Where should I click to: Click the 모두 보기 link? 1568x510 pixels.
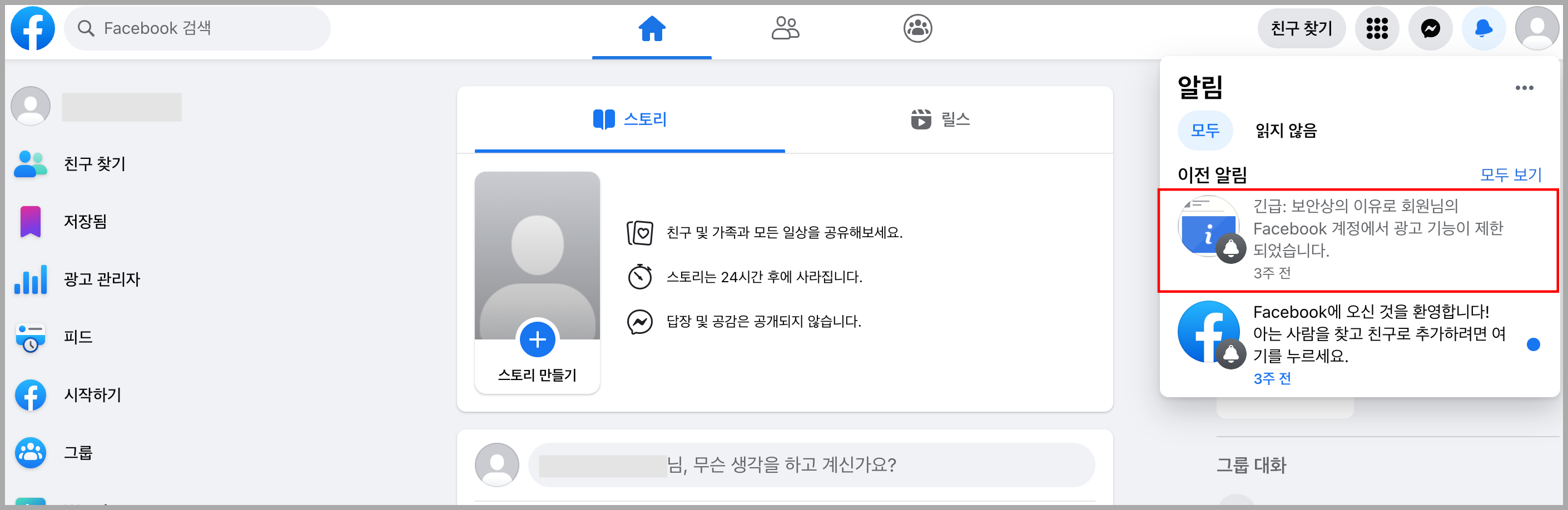pyautogui.click(x=1510, y=175)
